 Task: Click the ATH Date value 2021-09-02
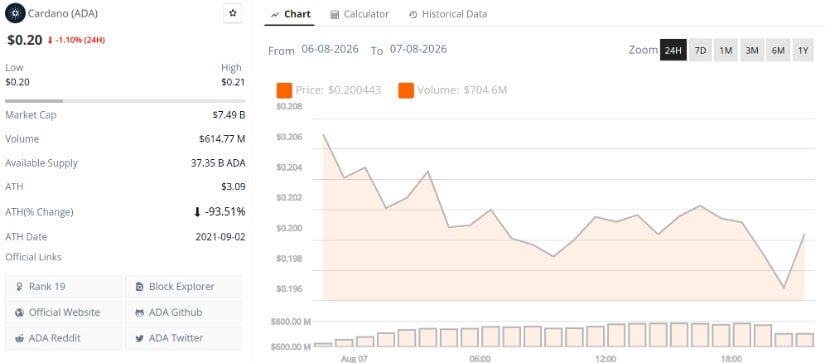point(220,237)
